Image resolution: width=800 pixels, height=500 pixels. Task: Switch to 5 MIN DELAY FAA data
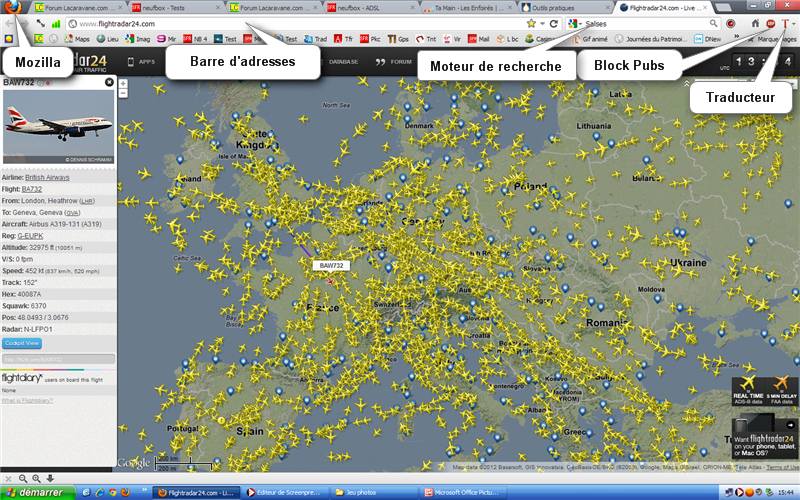[x=781, y=391]
